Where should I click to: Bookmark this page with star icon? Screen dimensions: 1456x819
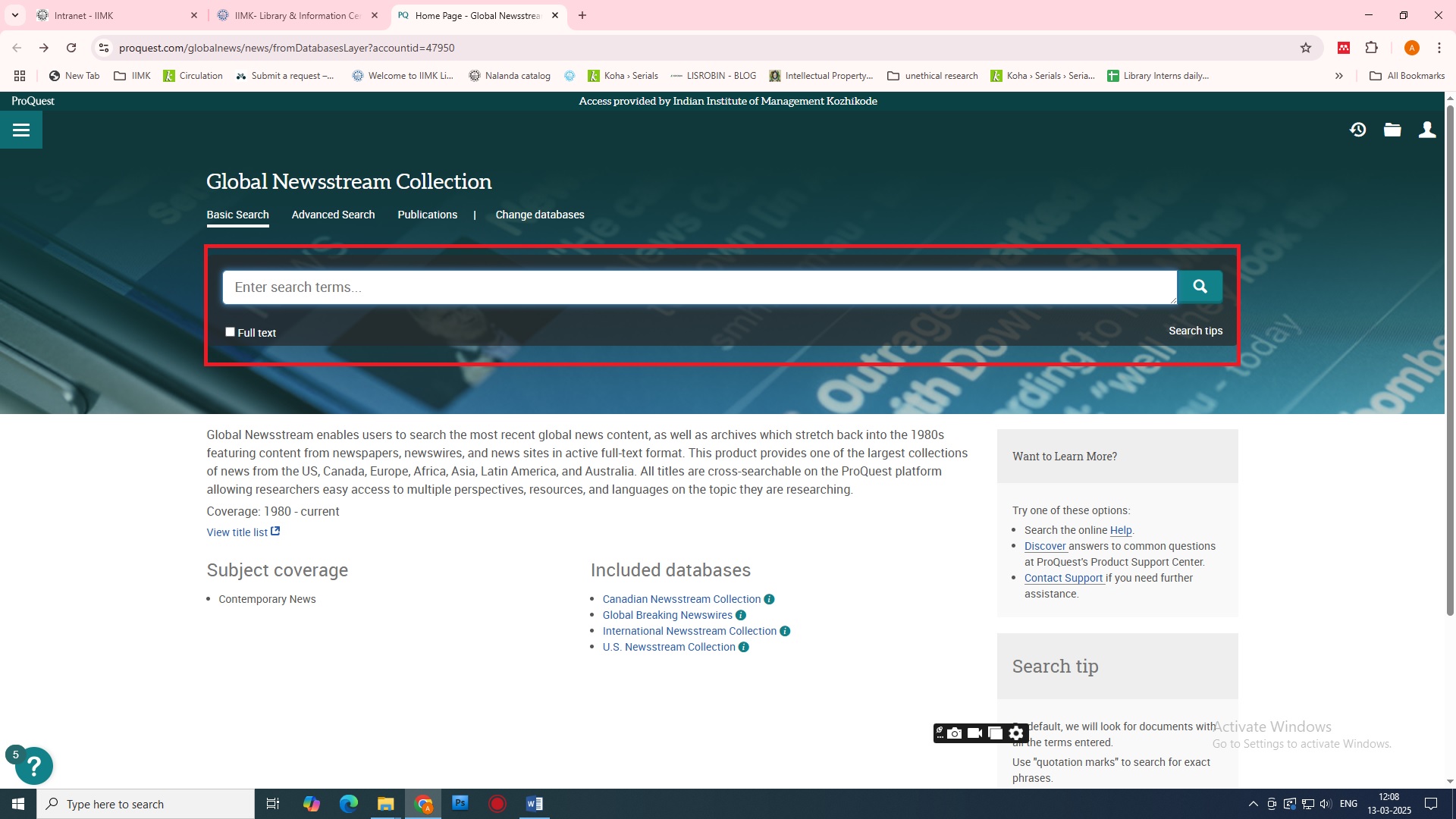(1306, 48)
